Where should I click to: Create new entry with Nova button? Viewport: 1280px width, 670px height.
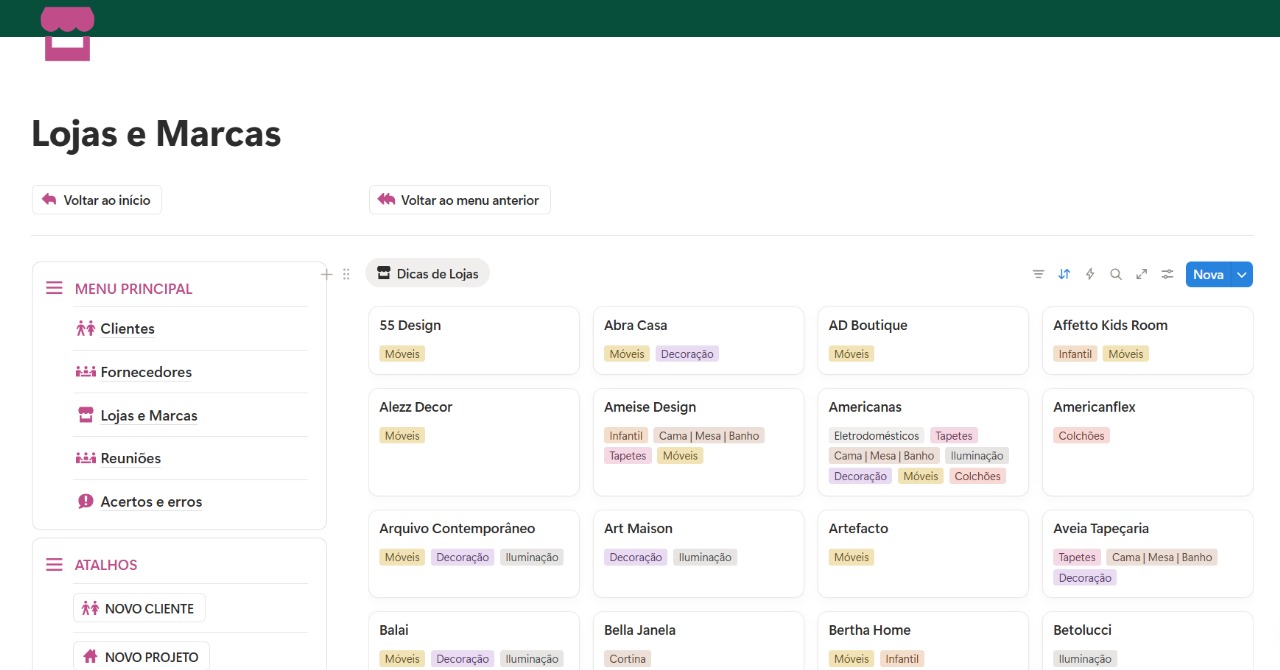coord(1208,274)
